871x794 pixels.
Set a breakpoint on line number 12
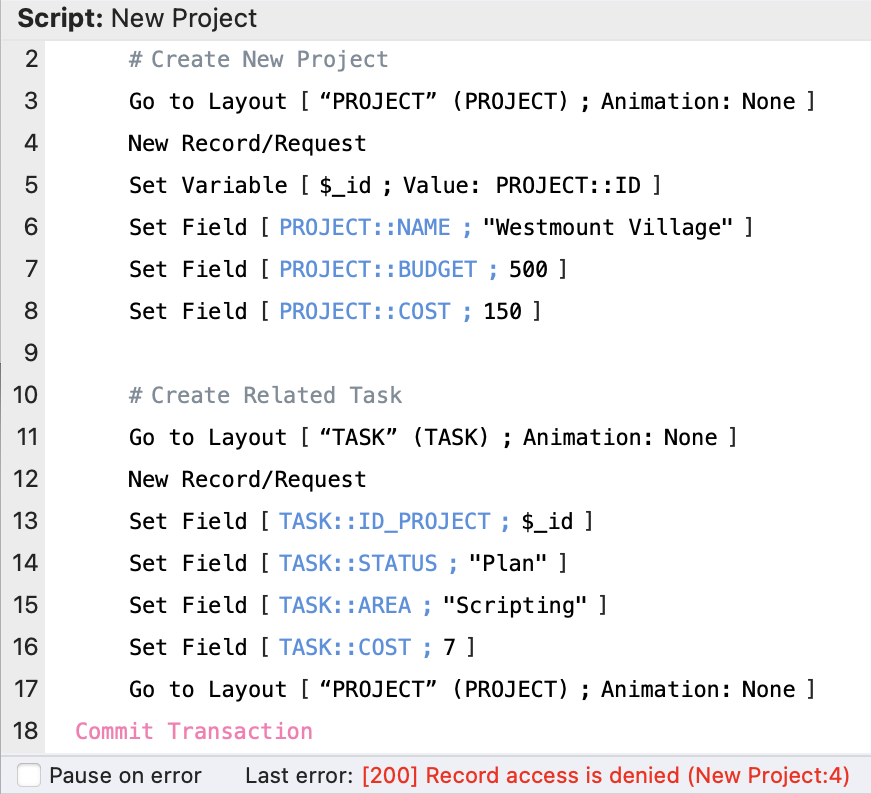[x=26, y=479]
